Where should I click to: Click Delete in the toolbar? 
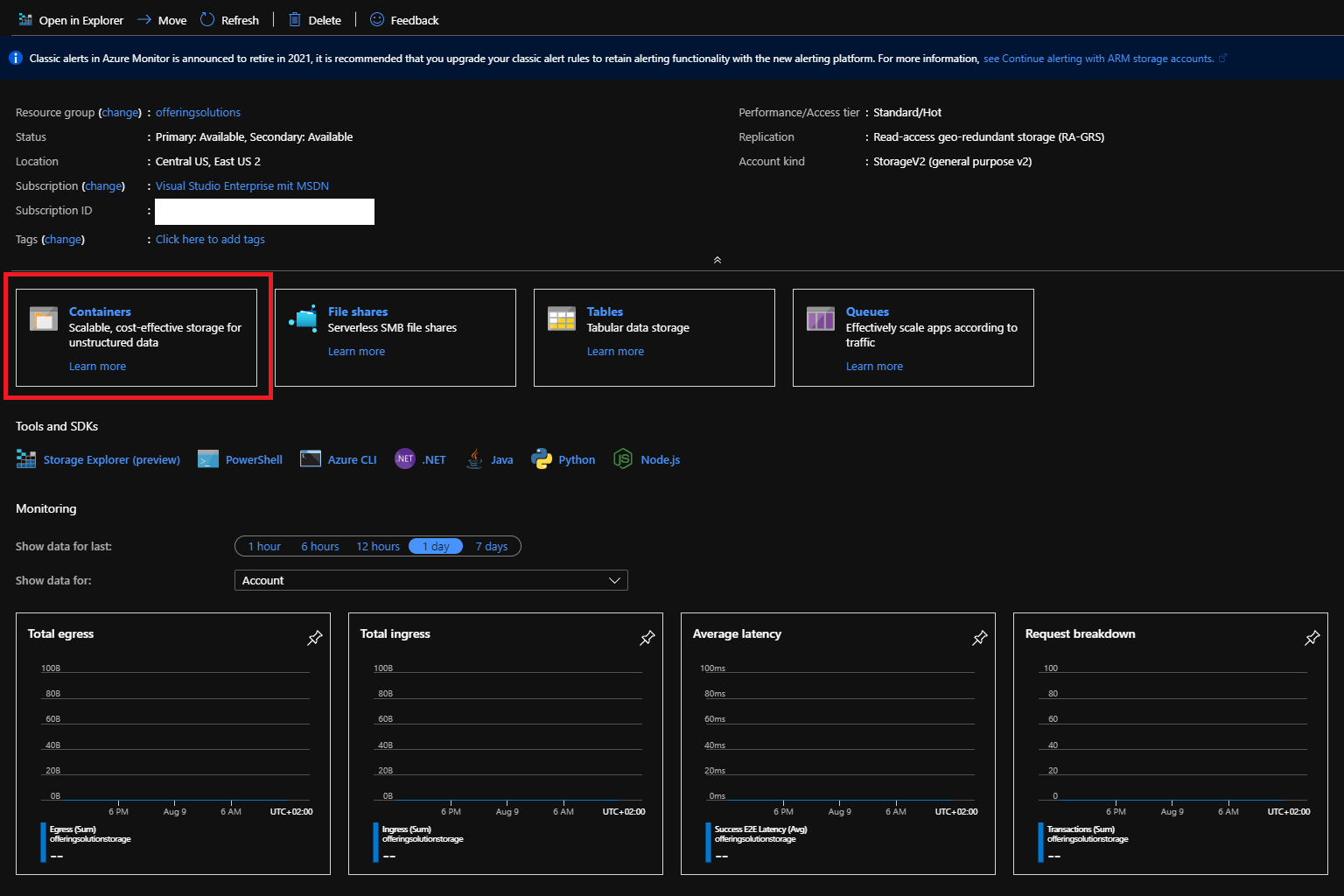(x=315, y=19)
